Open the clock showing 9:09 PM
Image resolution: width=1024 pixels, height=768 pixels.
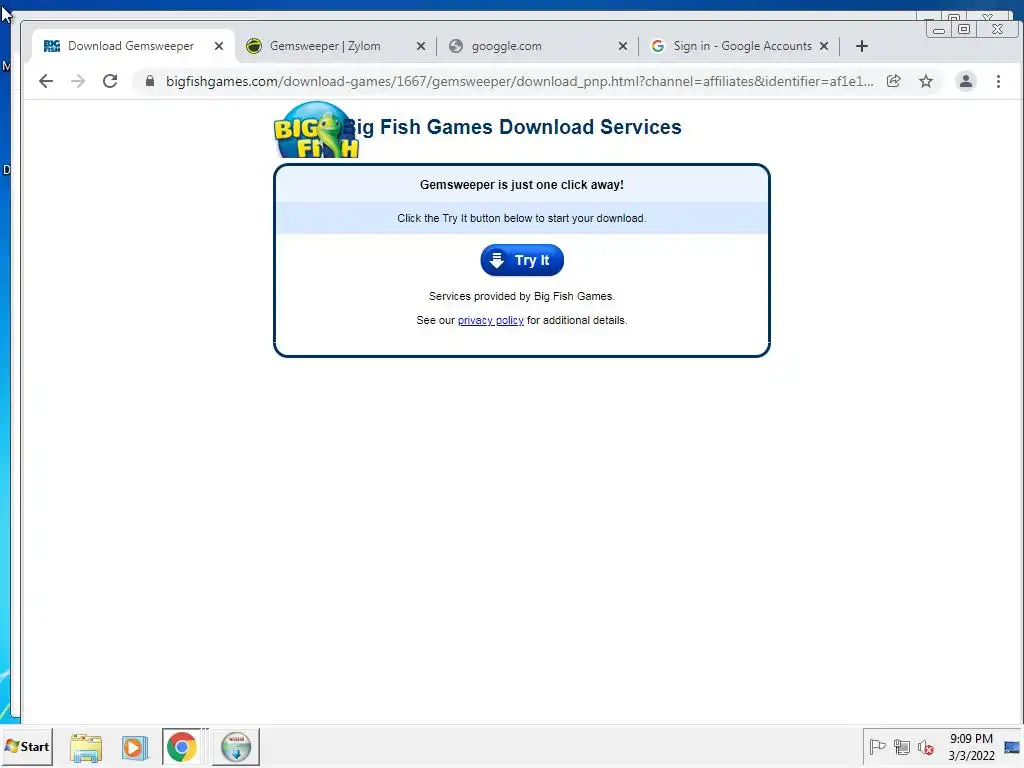[x=971, y=746]
